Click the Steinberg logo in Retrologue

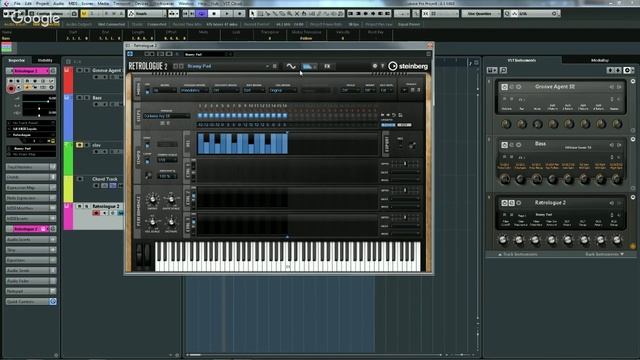tap(408, 66)
